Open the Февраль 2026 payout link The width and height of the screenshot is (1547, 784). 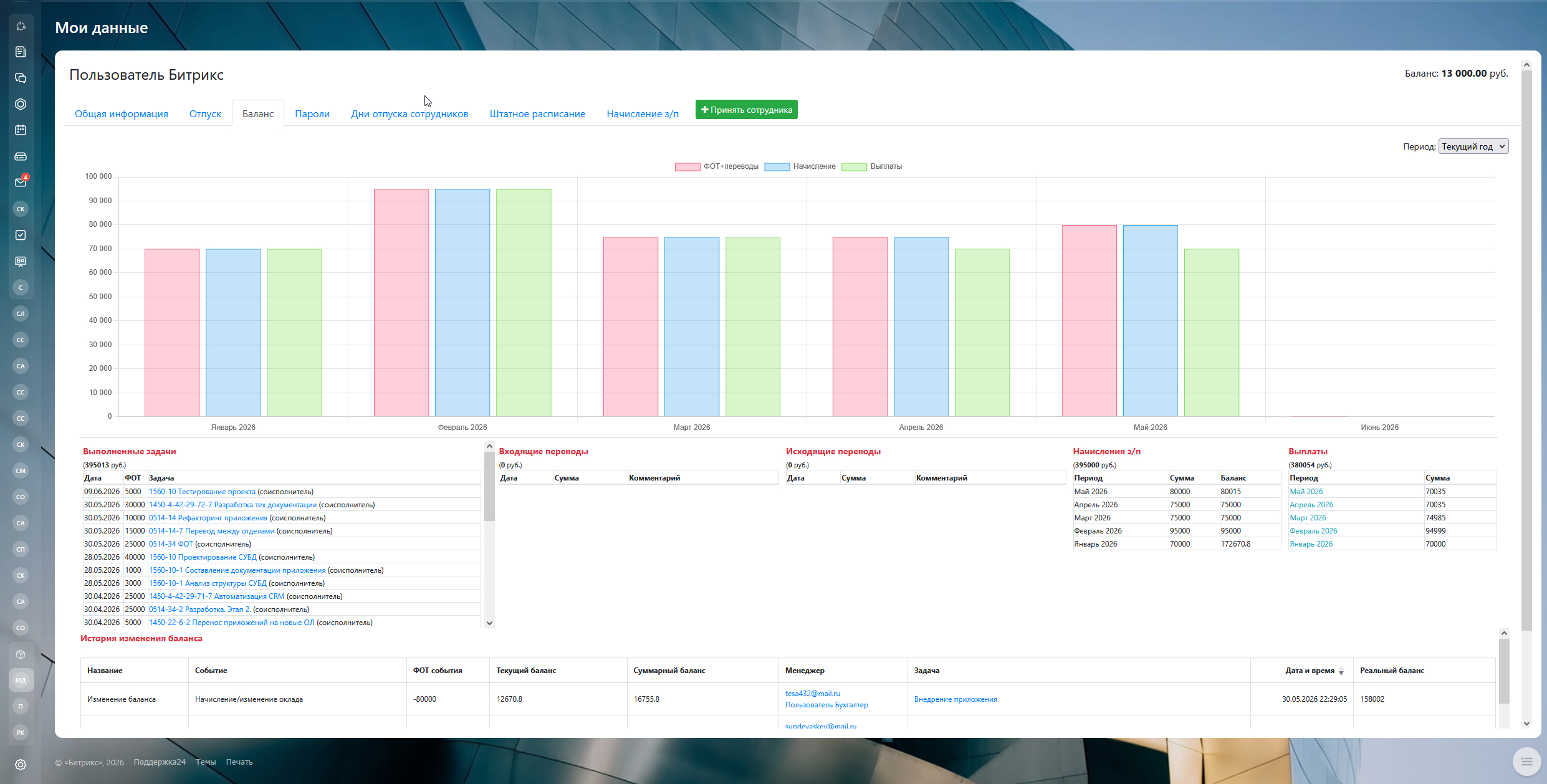tap(1313, 531)
